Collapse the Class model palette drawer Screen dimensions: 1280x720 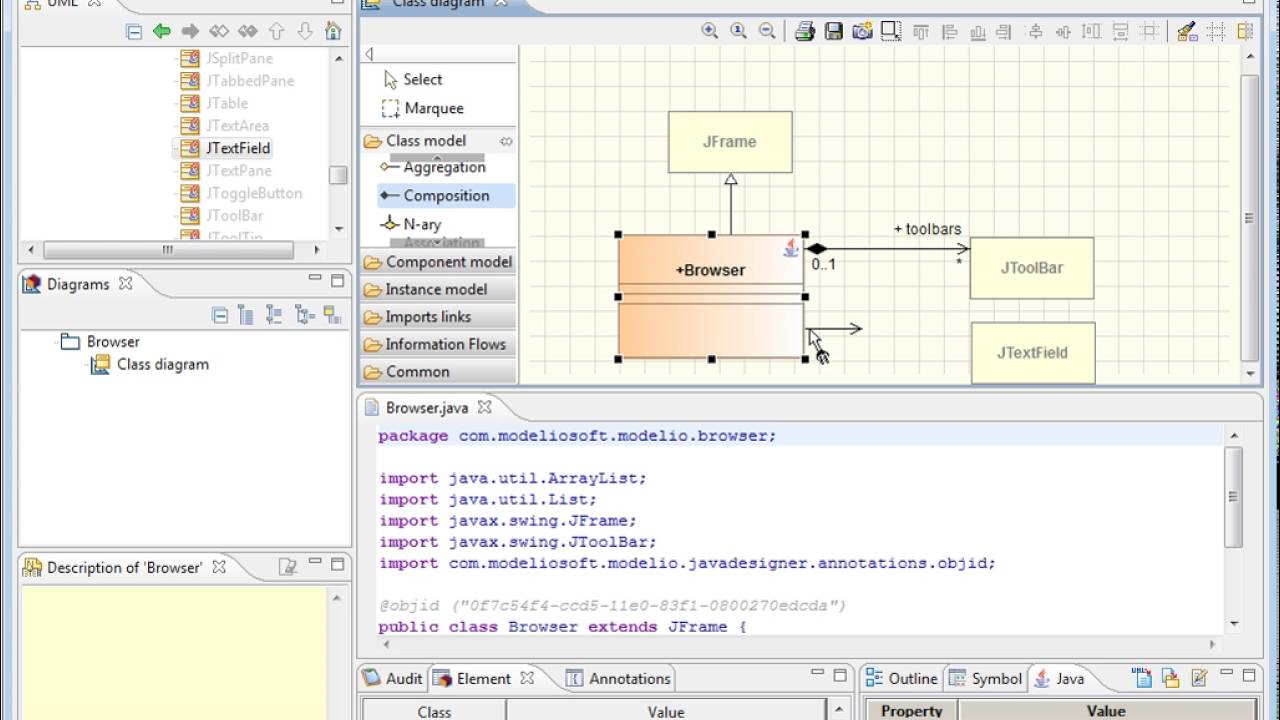[x=438, y=141]
